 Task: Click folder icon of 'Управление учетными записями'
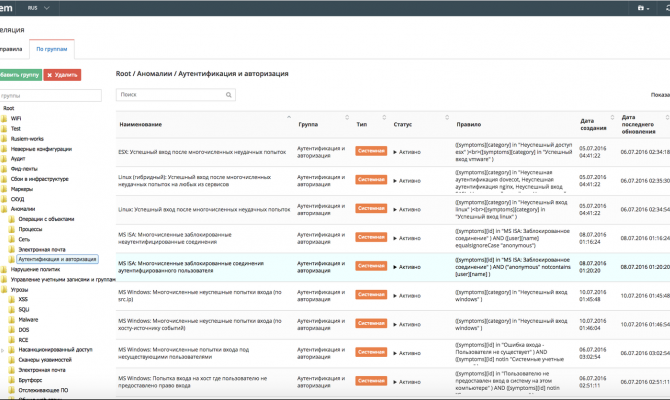(x=4, y=279)
